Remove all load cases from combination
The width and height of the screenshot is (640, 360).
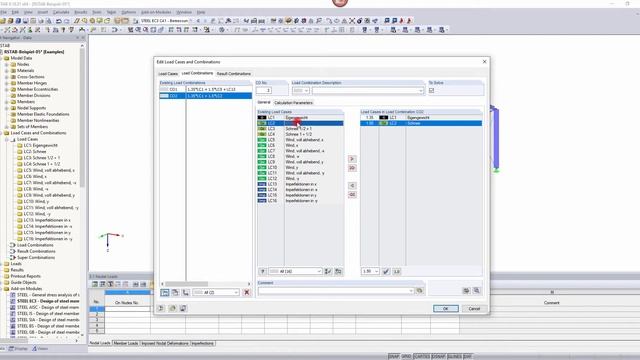[x=352, y=195]
